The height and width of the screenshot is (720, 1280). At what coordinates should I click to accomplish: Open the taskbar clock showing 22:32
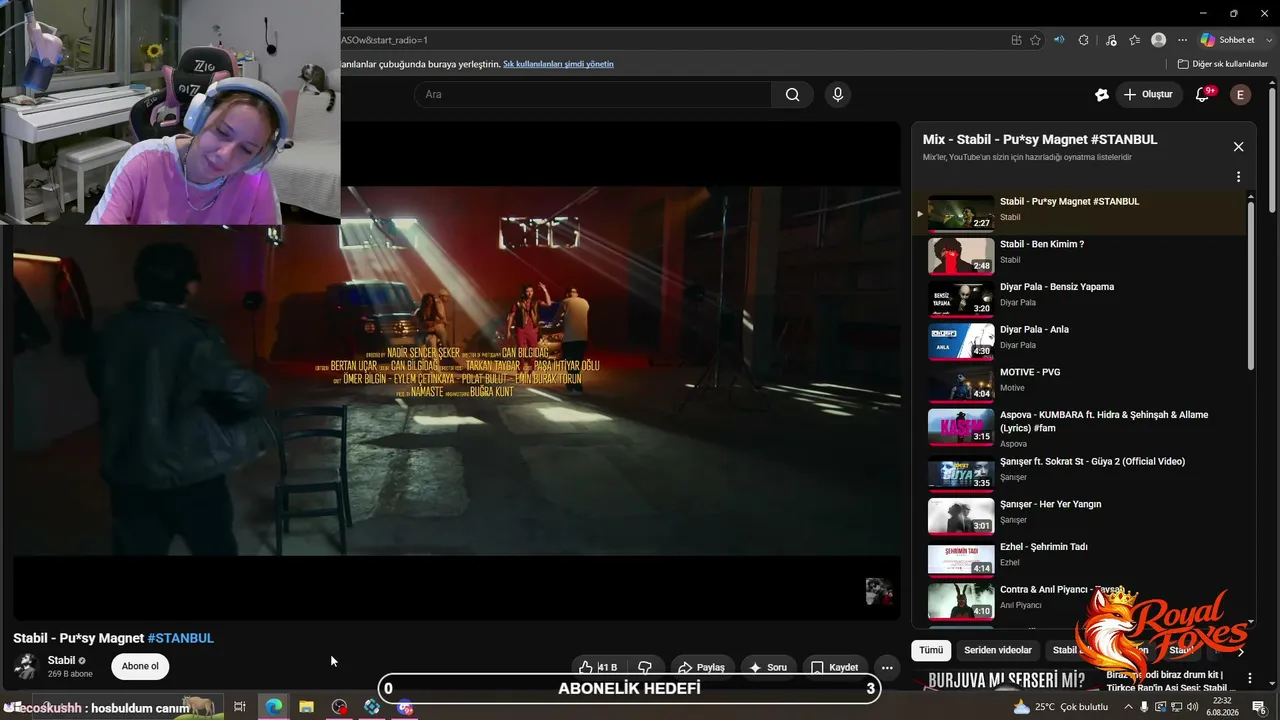click(1222, 707)
